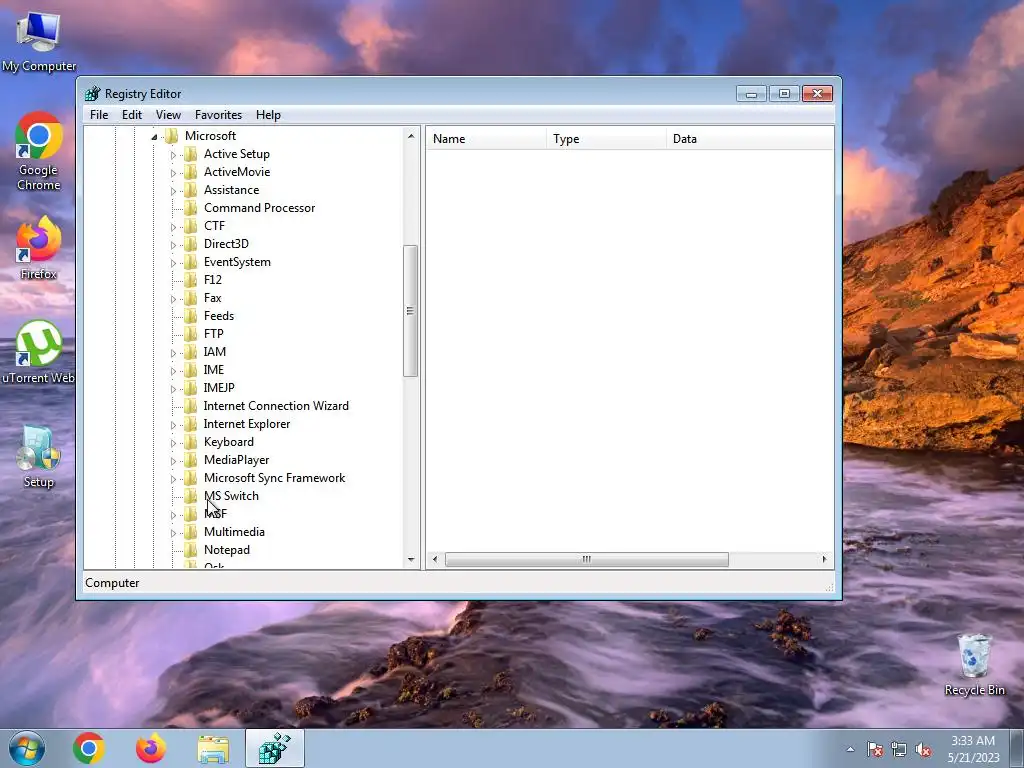Select the IAM key
1024x768 pixels.
click(x=214, y=352)
